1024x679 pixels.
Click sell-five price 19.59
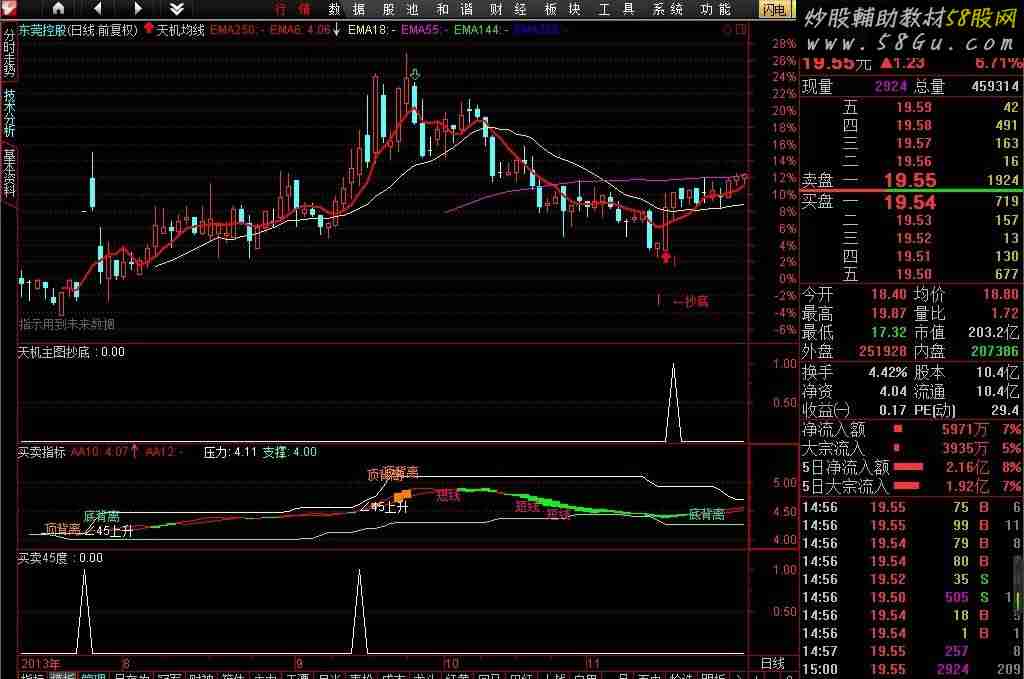pos(914,107)
